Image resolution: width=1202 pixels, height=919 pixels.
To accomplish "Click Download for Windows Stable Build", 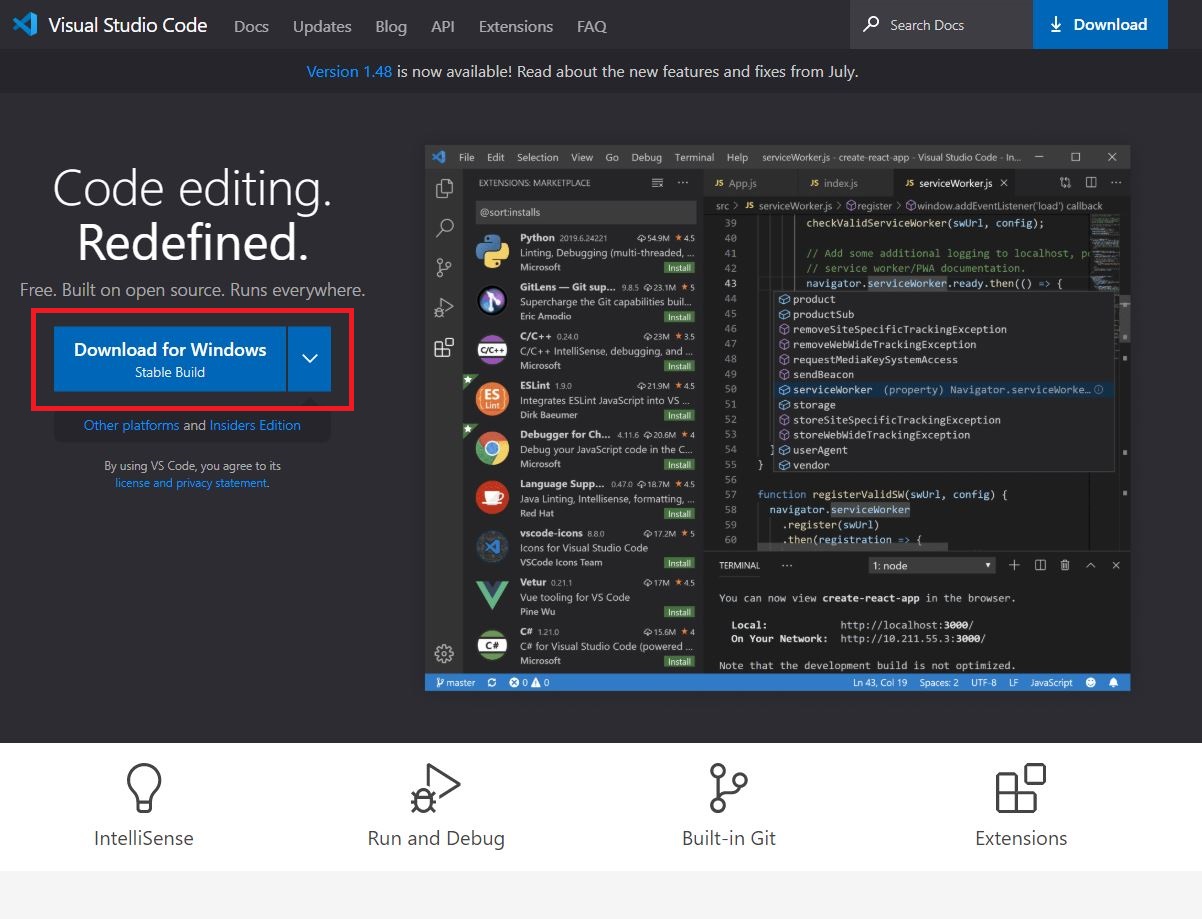I will coord(170,359).
